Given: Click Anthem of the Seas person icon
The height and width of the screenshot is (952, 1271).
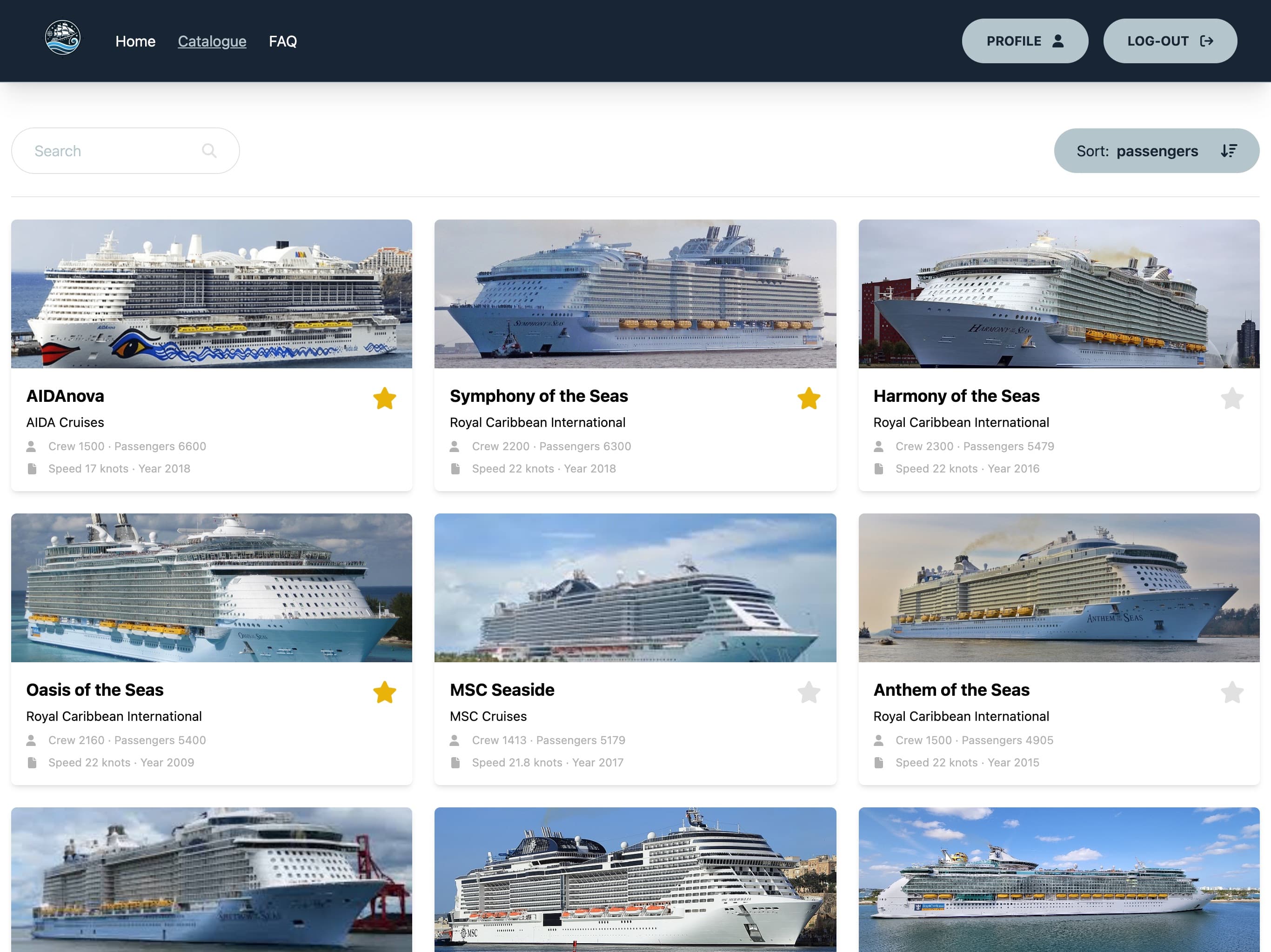Looking at the screenshot, I should click(x=878, y=740).
